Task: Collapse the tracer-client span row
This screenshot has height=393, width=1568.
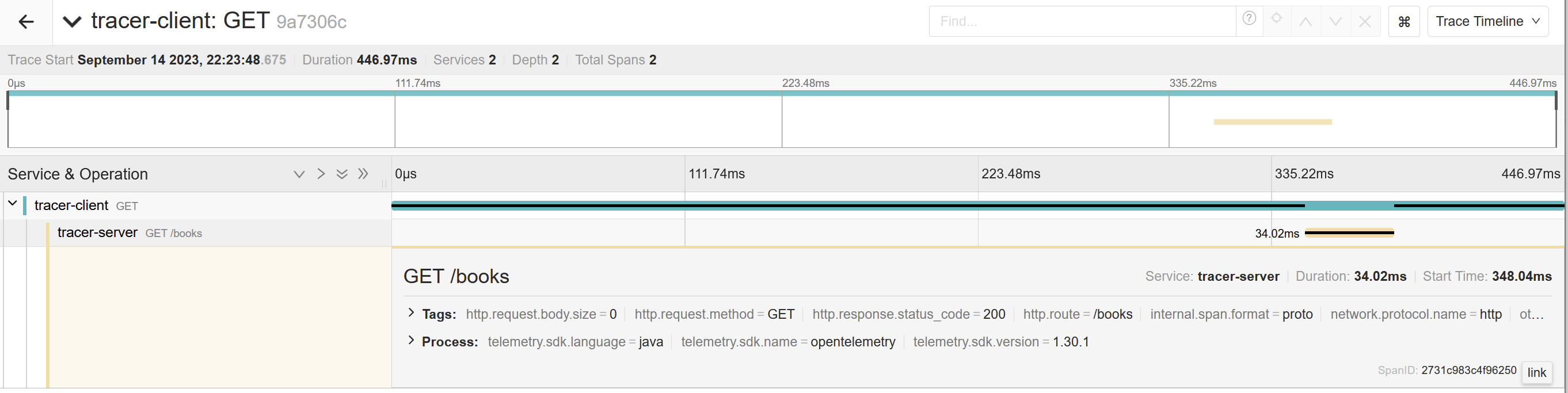Action: pyautogui.click(x=12, y=204)
